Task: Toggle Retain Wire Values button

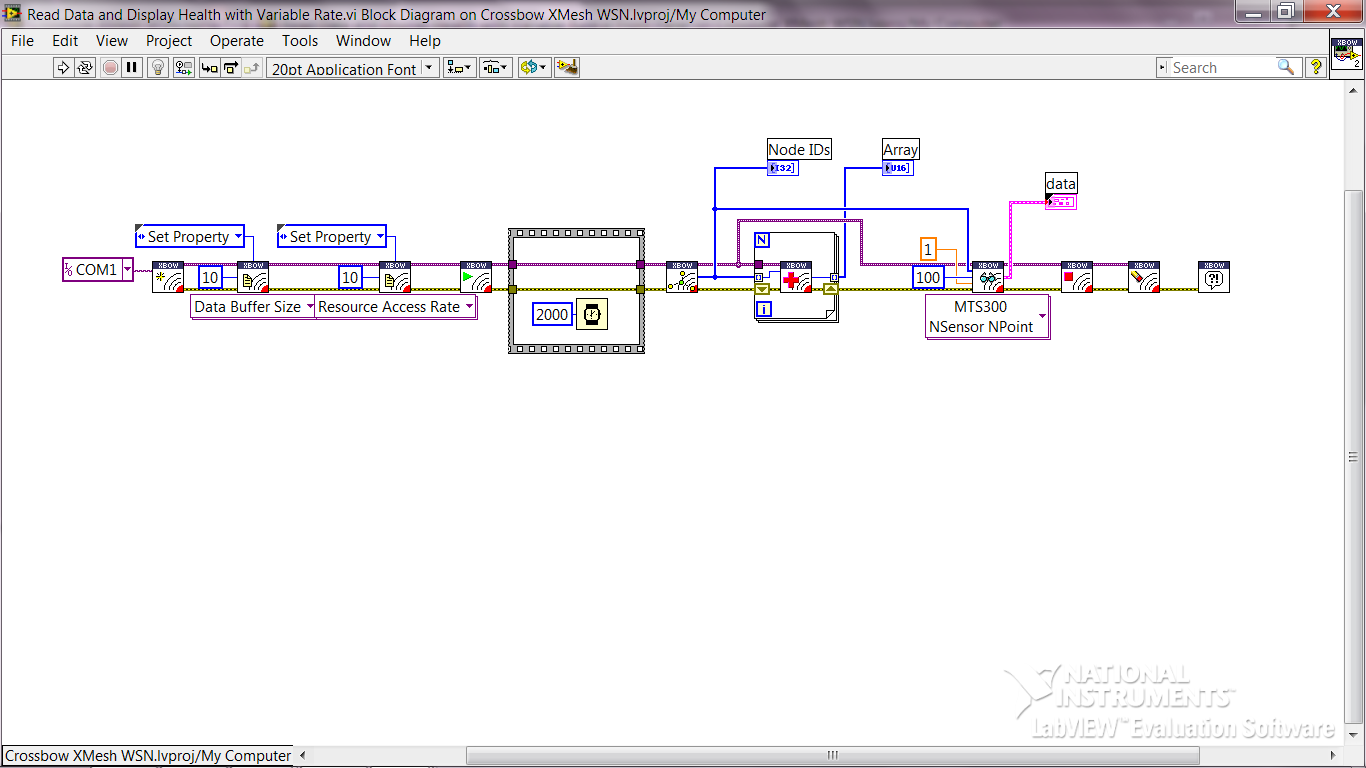Action: (x=184, y=68)
